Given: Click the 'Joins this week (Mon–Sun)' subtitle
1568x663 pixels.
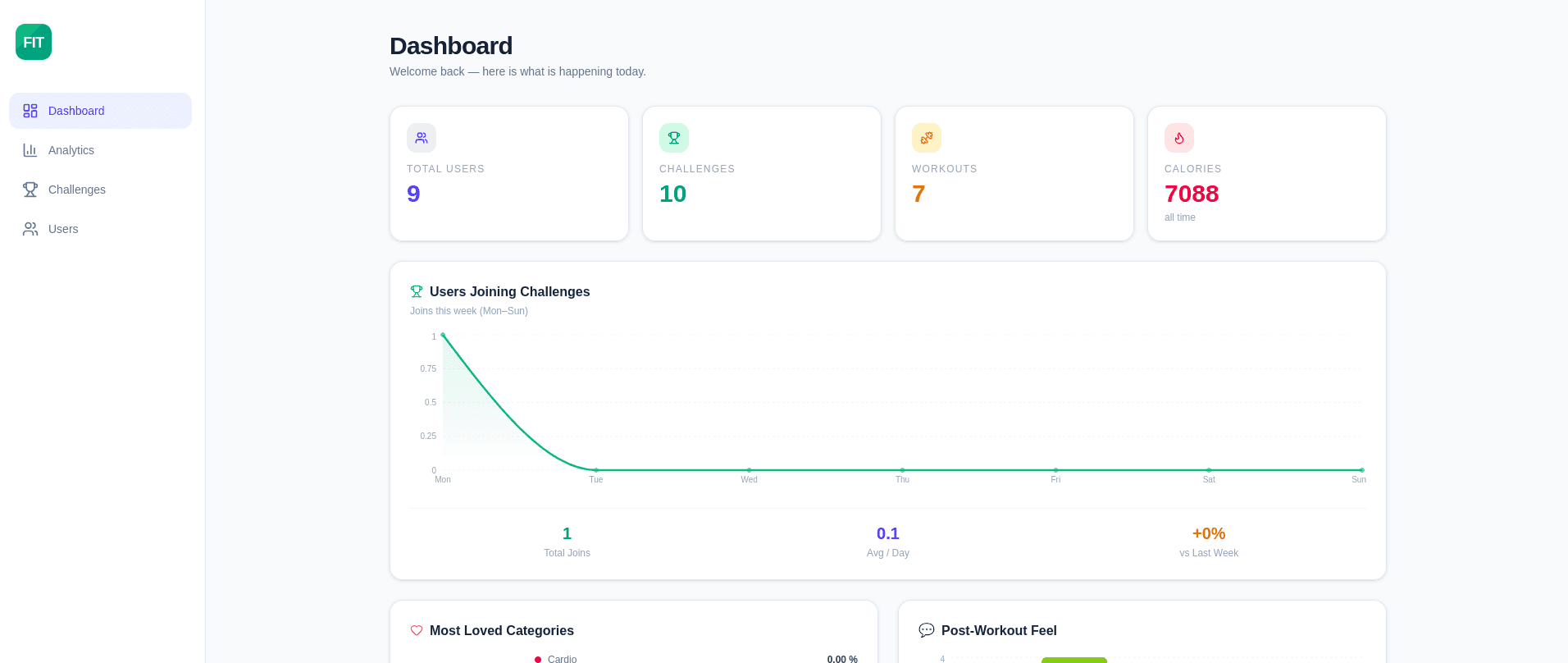Looking at the screenshot, I should click(469, 311).
